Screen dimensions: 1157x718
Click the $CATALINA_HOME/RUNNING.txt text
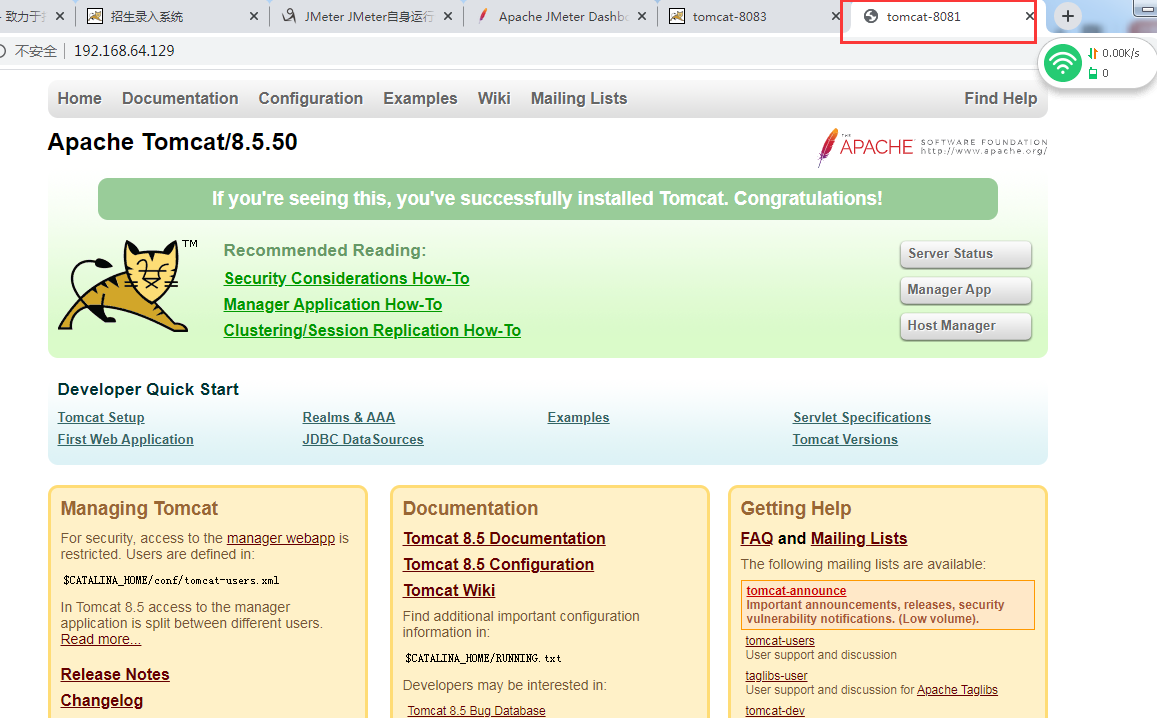click(x=483, y=658)
